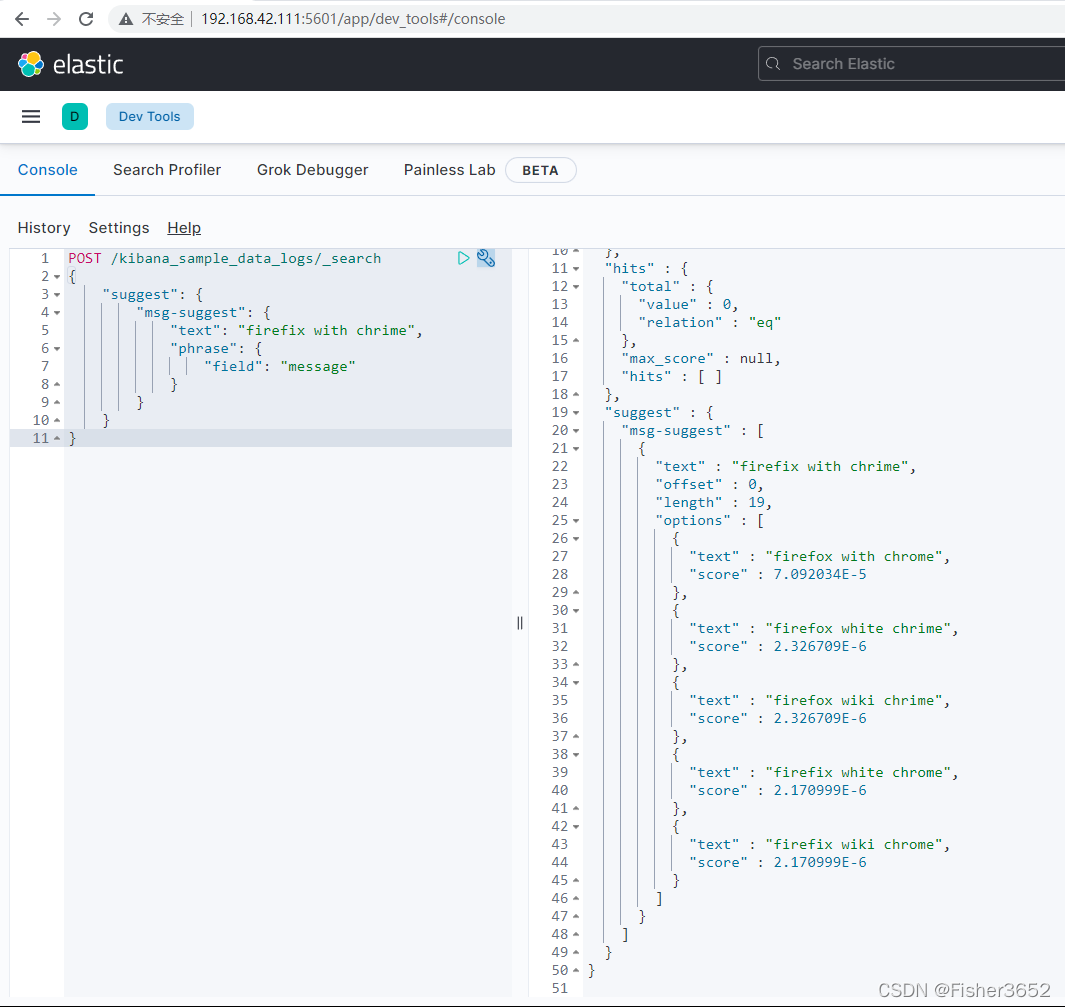Click the score 7.092034E-5 value
The width and height of the screenshot is (1065, 1007).
coord(820,574)
